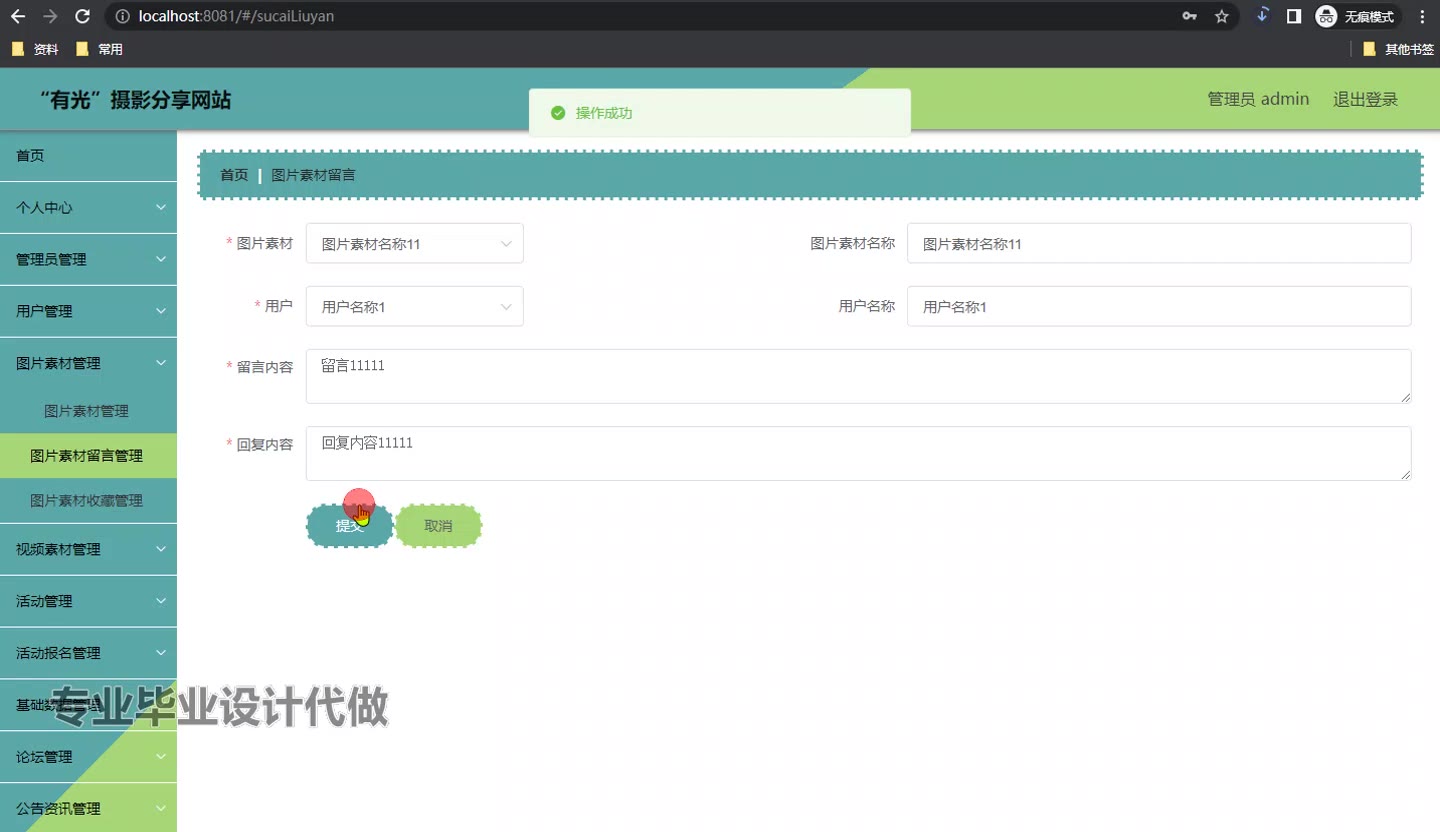Click into the 留言内容 text area

857,377
